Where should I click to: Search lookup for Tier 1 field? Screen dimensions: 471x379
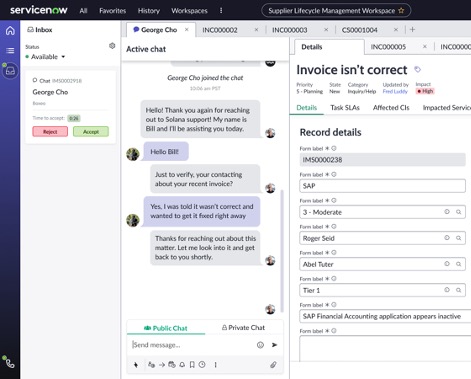click(x=459, y=290)
